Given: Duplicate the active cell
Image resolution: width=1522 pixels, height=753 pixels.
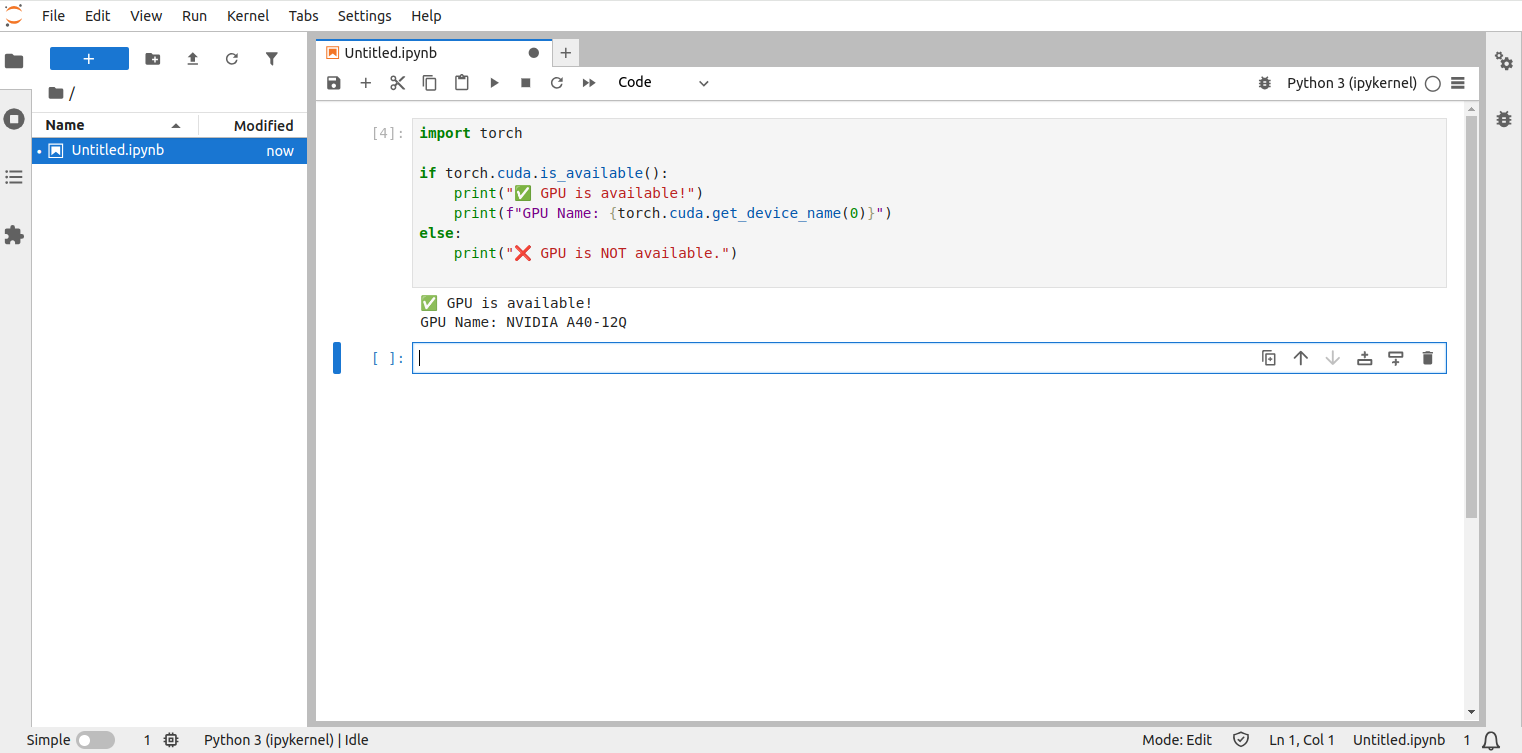Looking at the screenshot, I should click(1269, 358).
